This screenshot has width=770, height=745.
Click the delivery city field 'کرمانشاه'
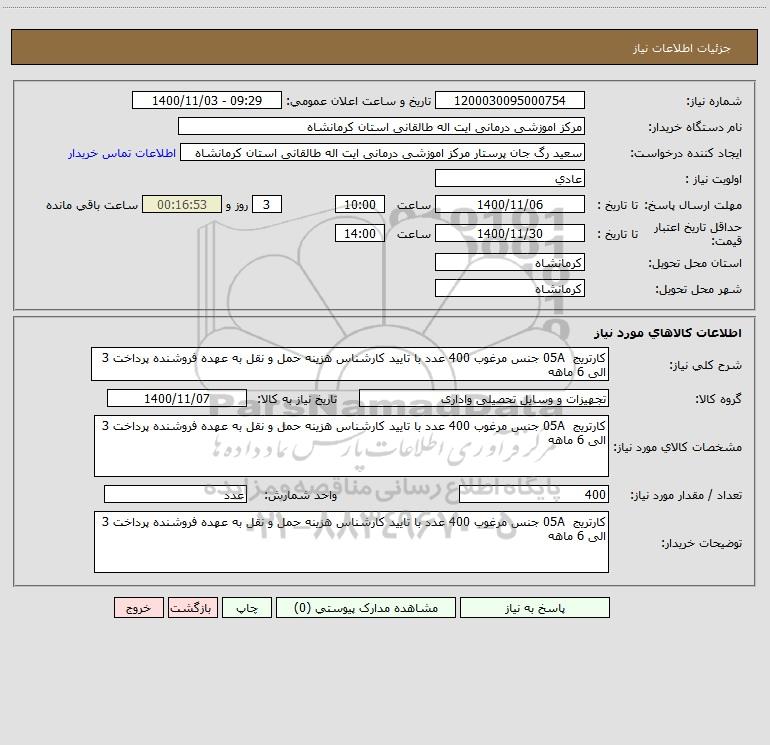[510, 288]
